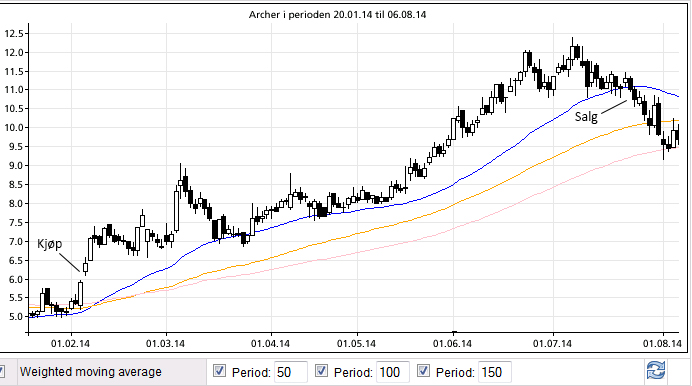This screenshot has height=386, width=692.
Task: Click the 01.04.14 date axis label
Action: click(x=271, y=343)
